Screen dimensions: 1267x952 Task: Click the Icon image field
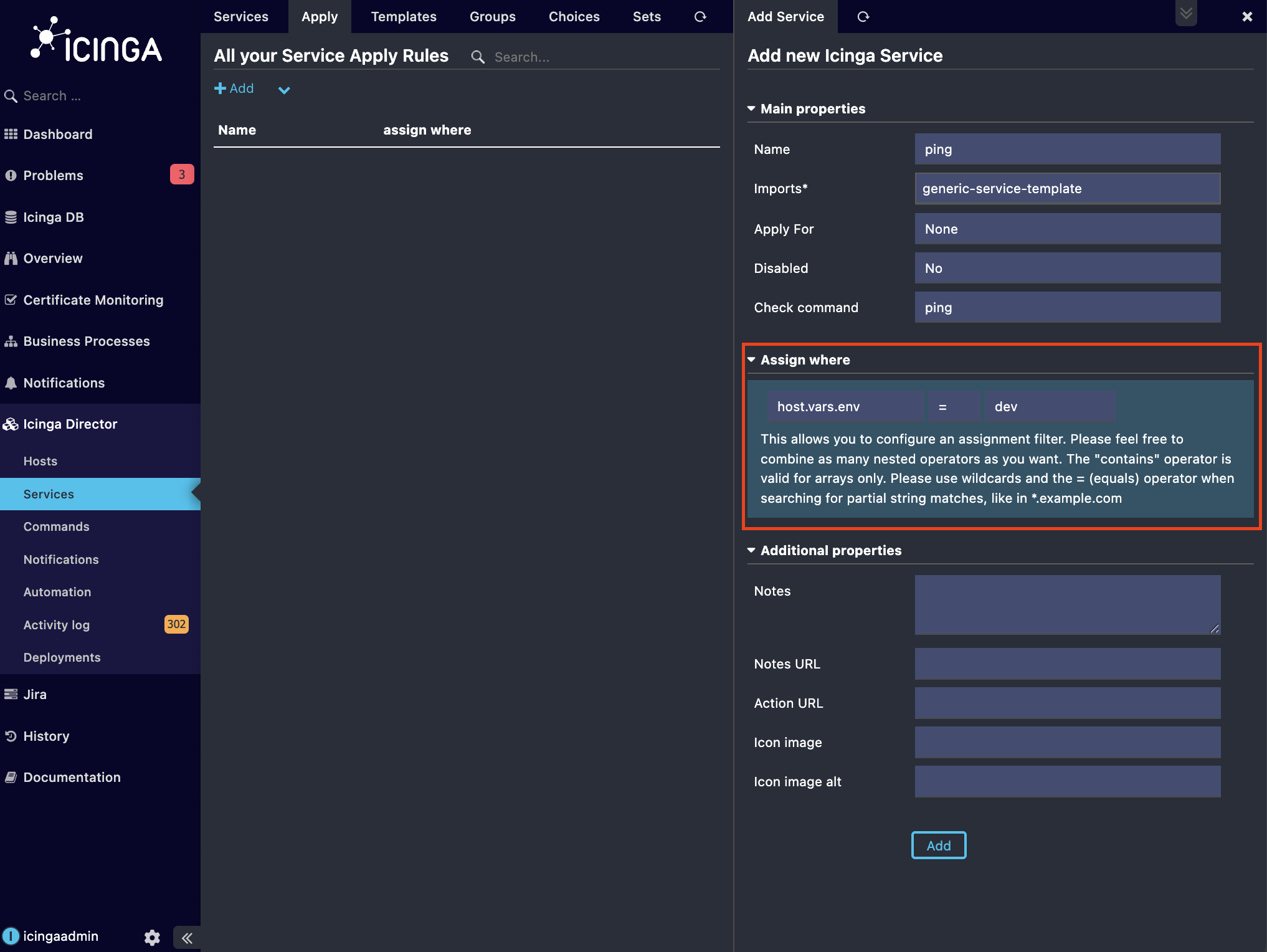pyautogui.click(x=1068, y=742)
